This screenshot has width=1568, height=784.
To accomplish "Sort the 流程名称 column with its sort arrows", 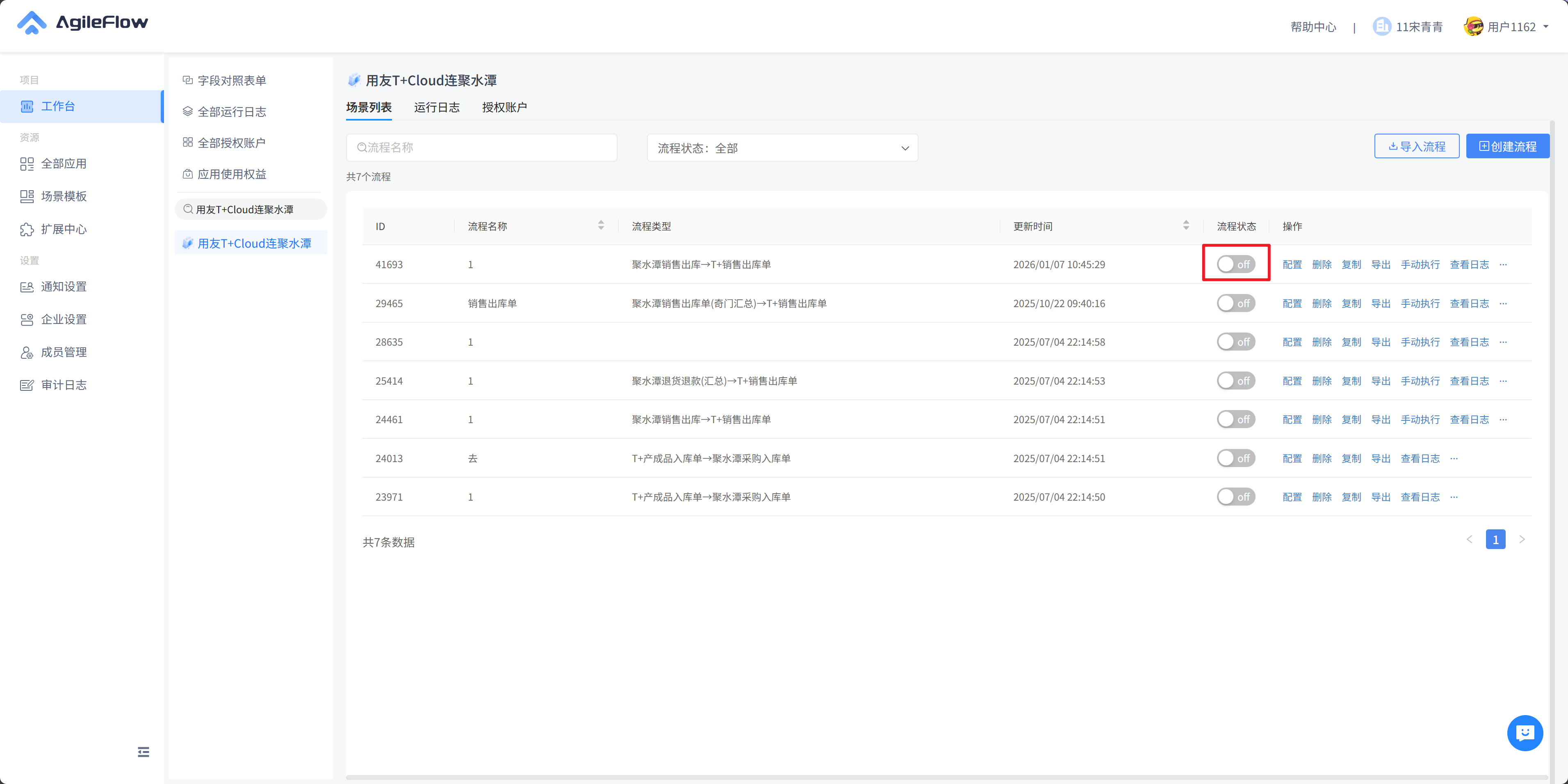I will 601,226.
